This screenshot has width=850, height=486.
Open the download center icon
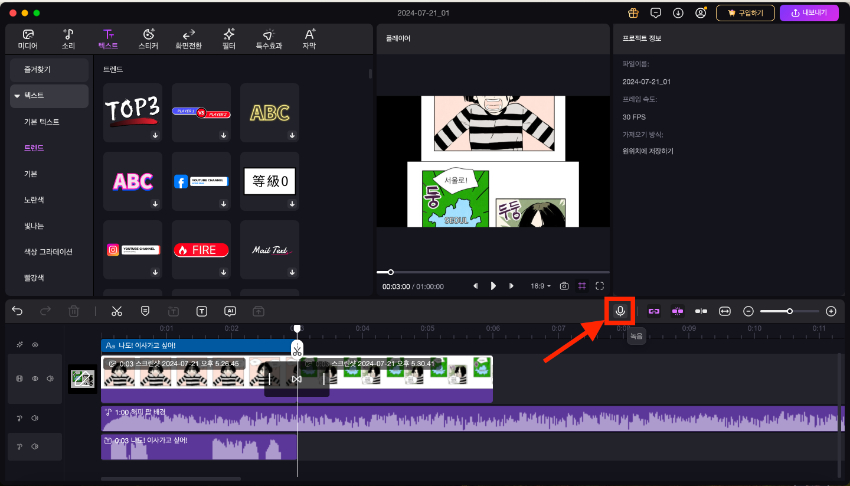678,13
